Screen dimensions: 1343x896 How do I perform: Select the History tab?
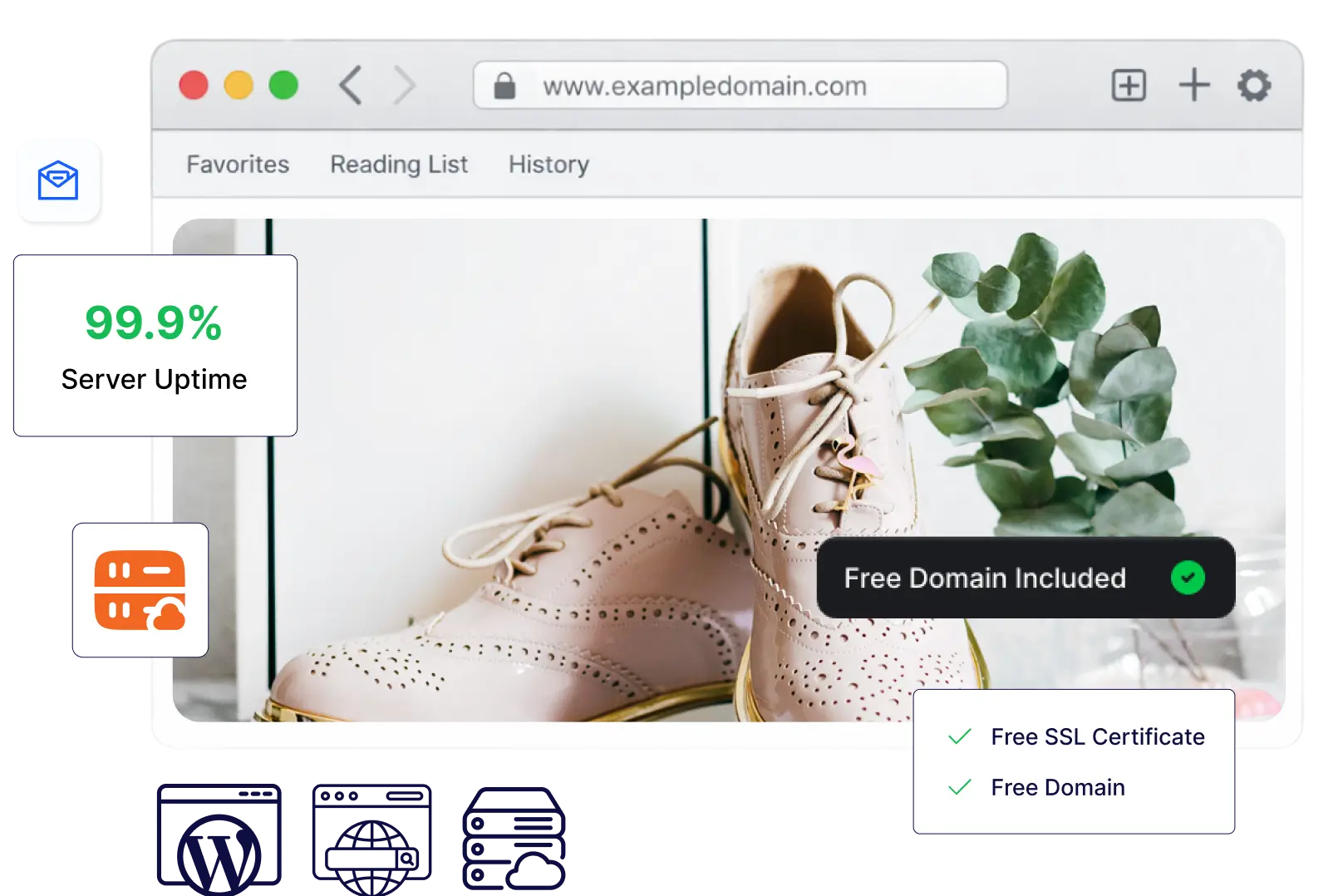[x=549, y=165]
